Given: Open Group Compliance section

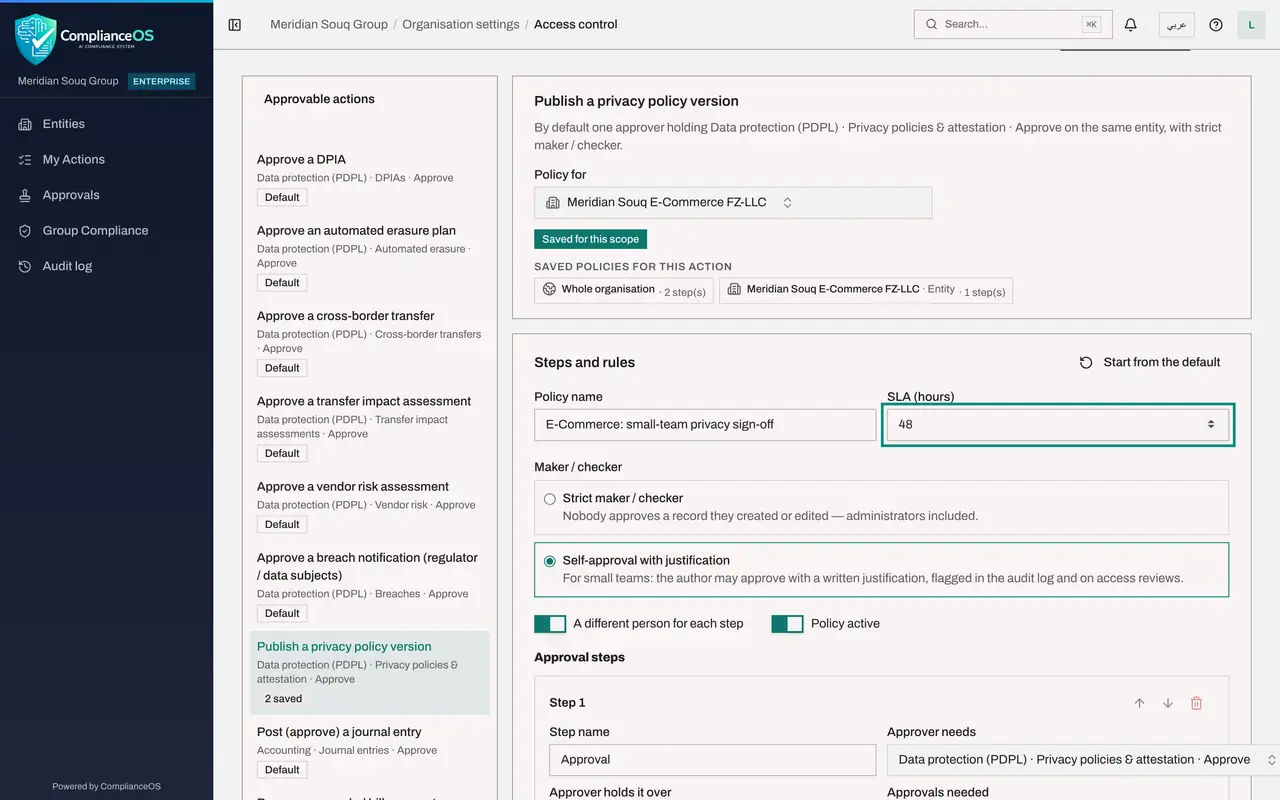Looking at the screenshot, I should click(106, 231).
